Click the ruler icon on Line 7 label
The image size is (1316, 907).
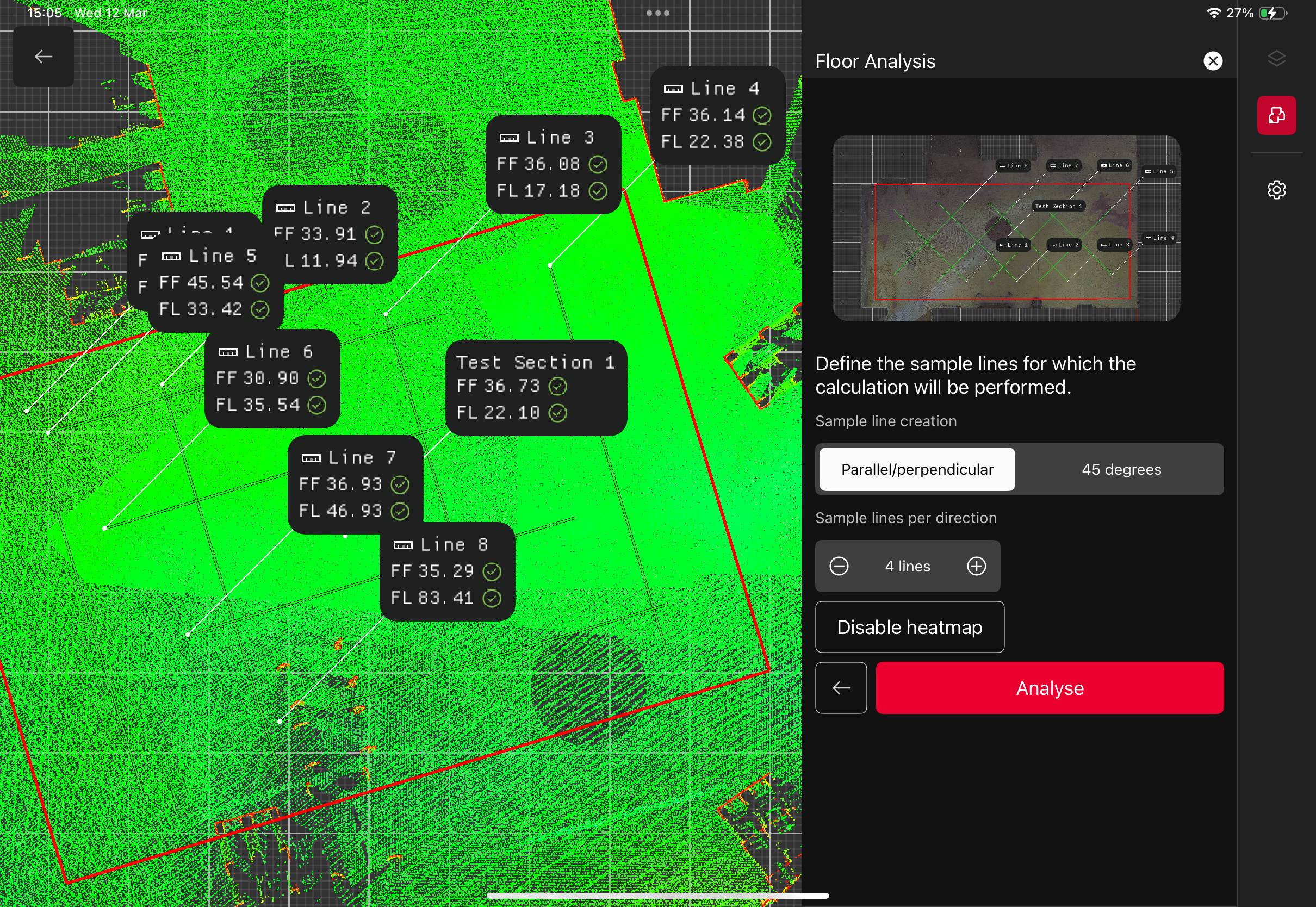pyautogui.click(x=311, y=458)
